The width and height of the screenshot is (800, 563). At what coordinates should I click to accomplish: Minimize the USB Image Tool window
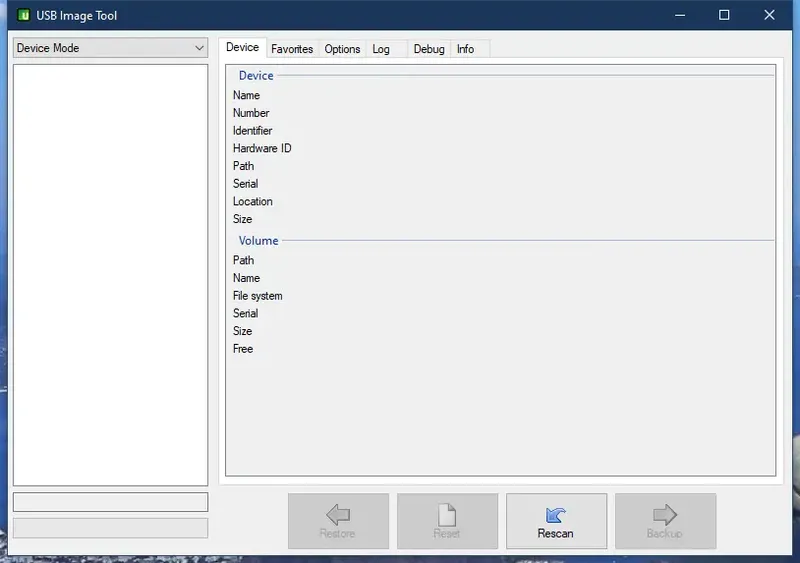[x=680, y=15]
